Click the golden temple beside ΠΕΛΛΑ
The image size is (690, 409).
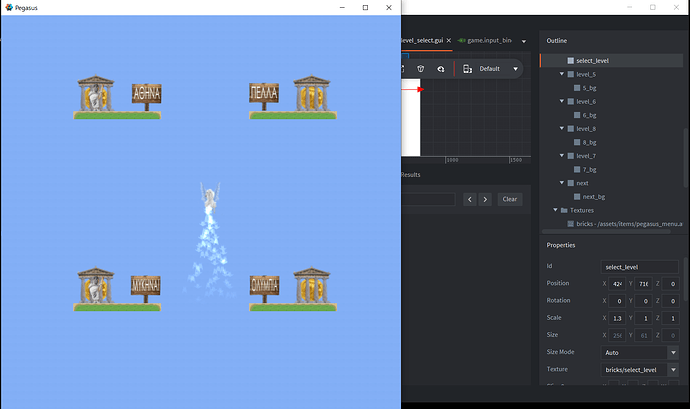pos(310,93)
